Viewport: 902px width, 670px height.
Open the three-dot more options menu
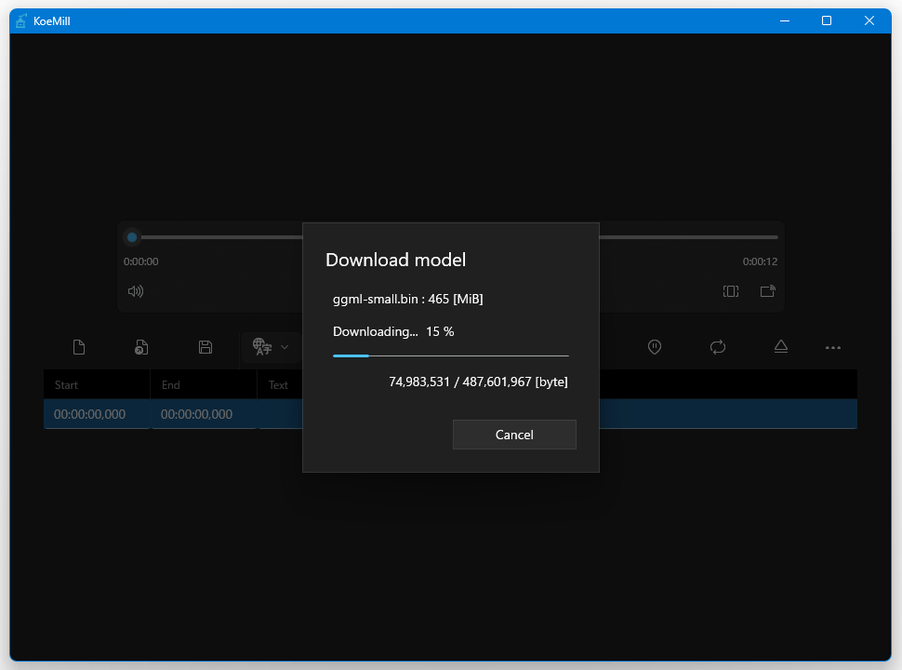(x=833, y=348)
